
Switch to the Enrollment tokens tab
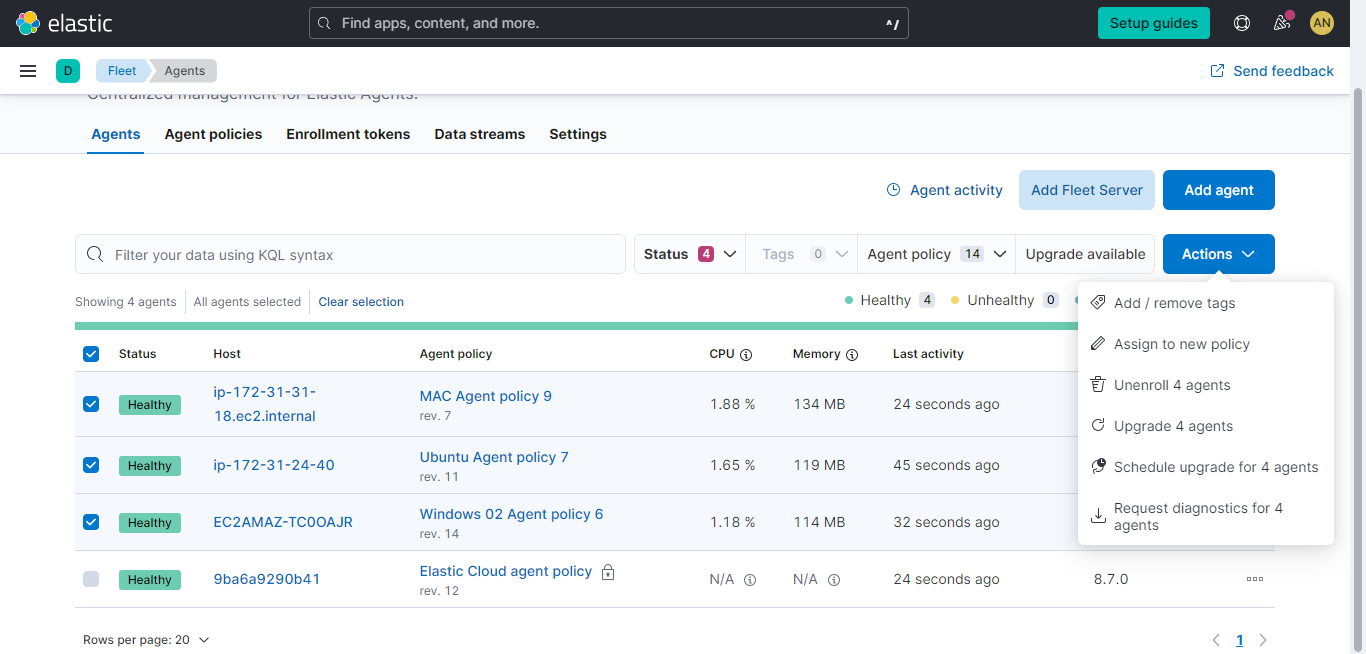348,134
